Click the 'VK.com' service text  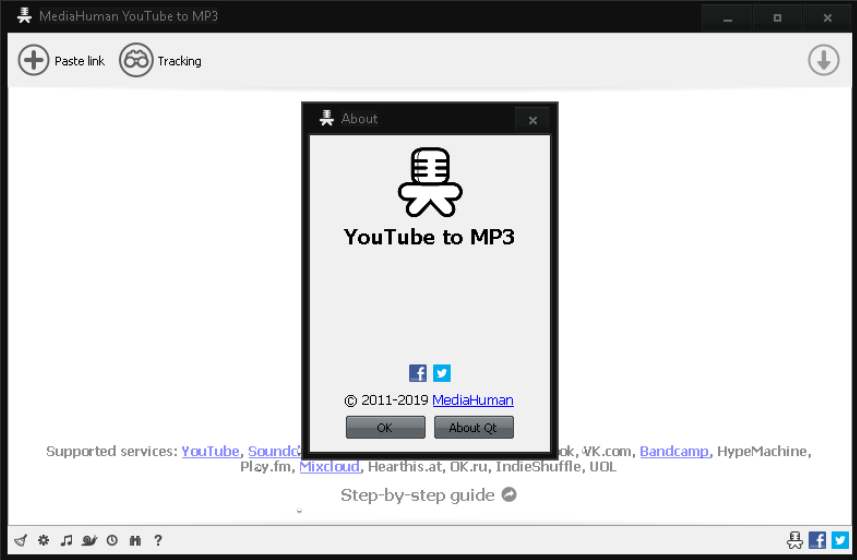tap(606, 451)
